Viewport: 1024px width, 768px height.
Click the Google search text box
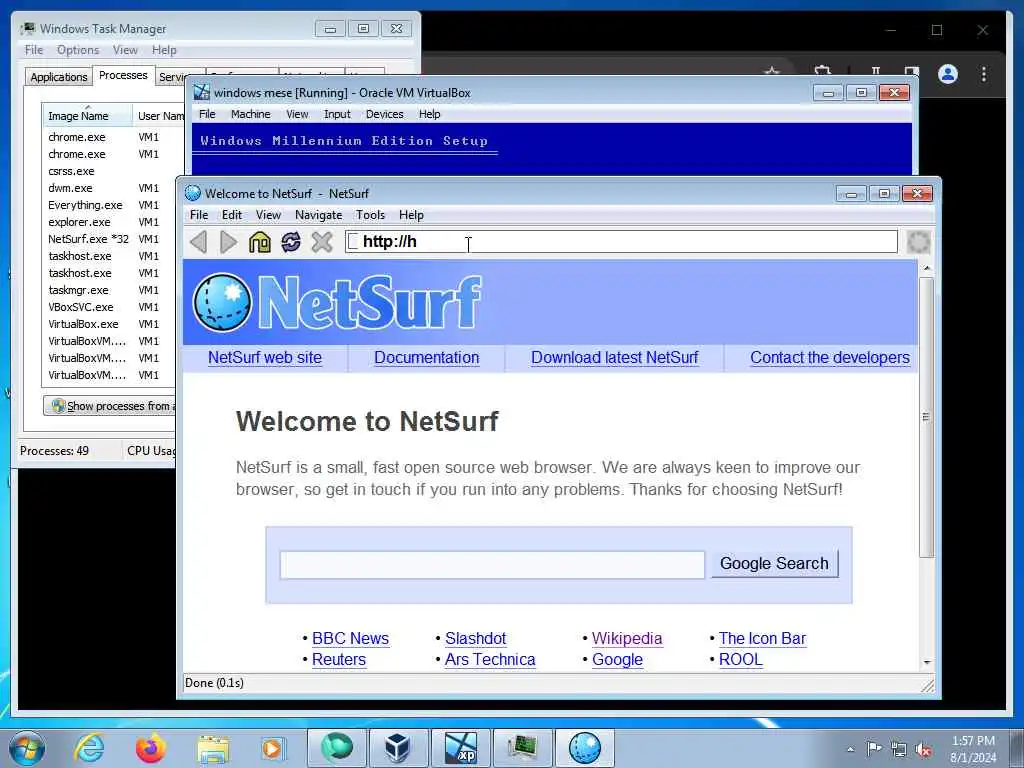tap(492, 564)
